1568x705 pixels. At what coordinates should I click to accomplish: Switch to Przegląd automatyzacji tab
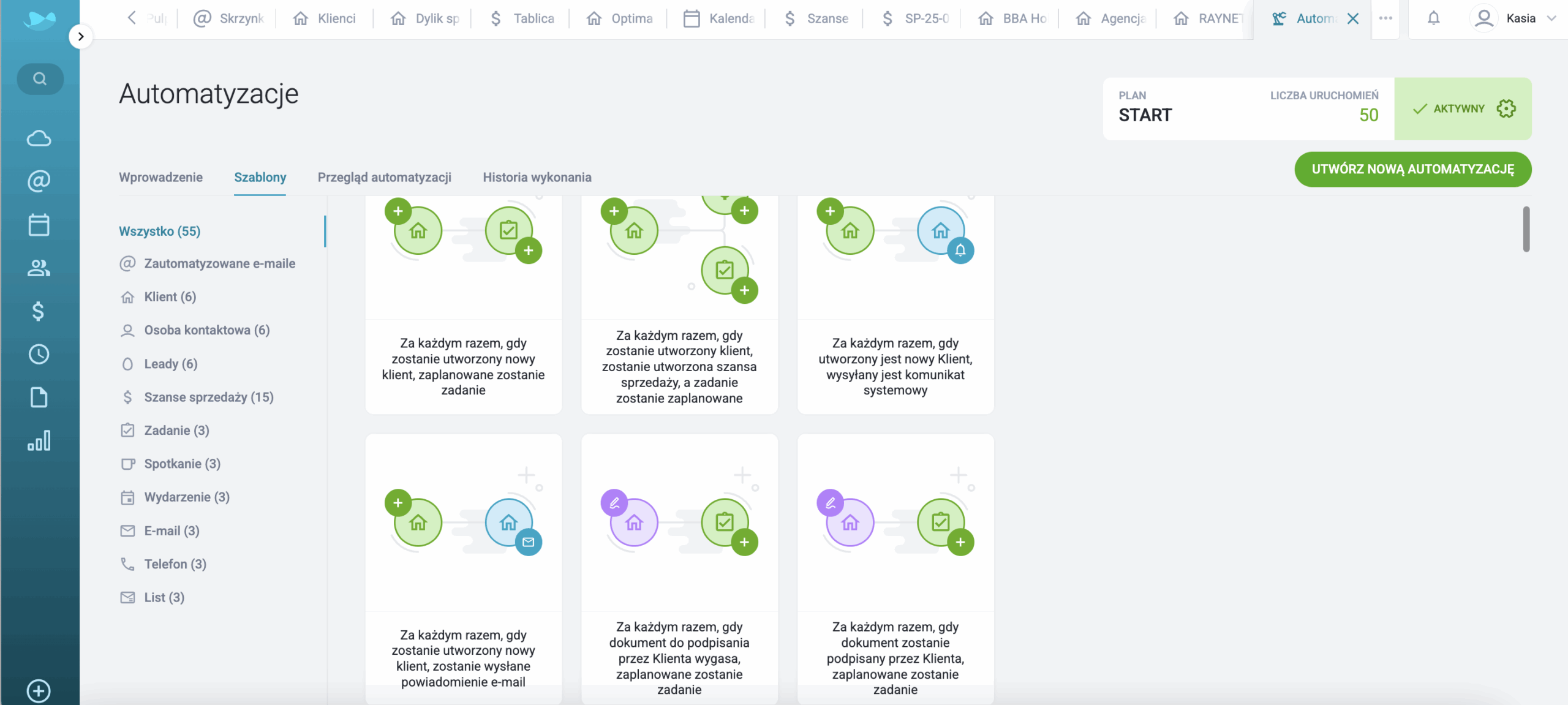tap(384, 178)
